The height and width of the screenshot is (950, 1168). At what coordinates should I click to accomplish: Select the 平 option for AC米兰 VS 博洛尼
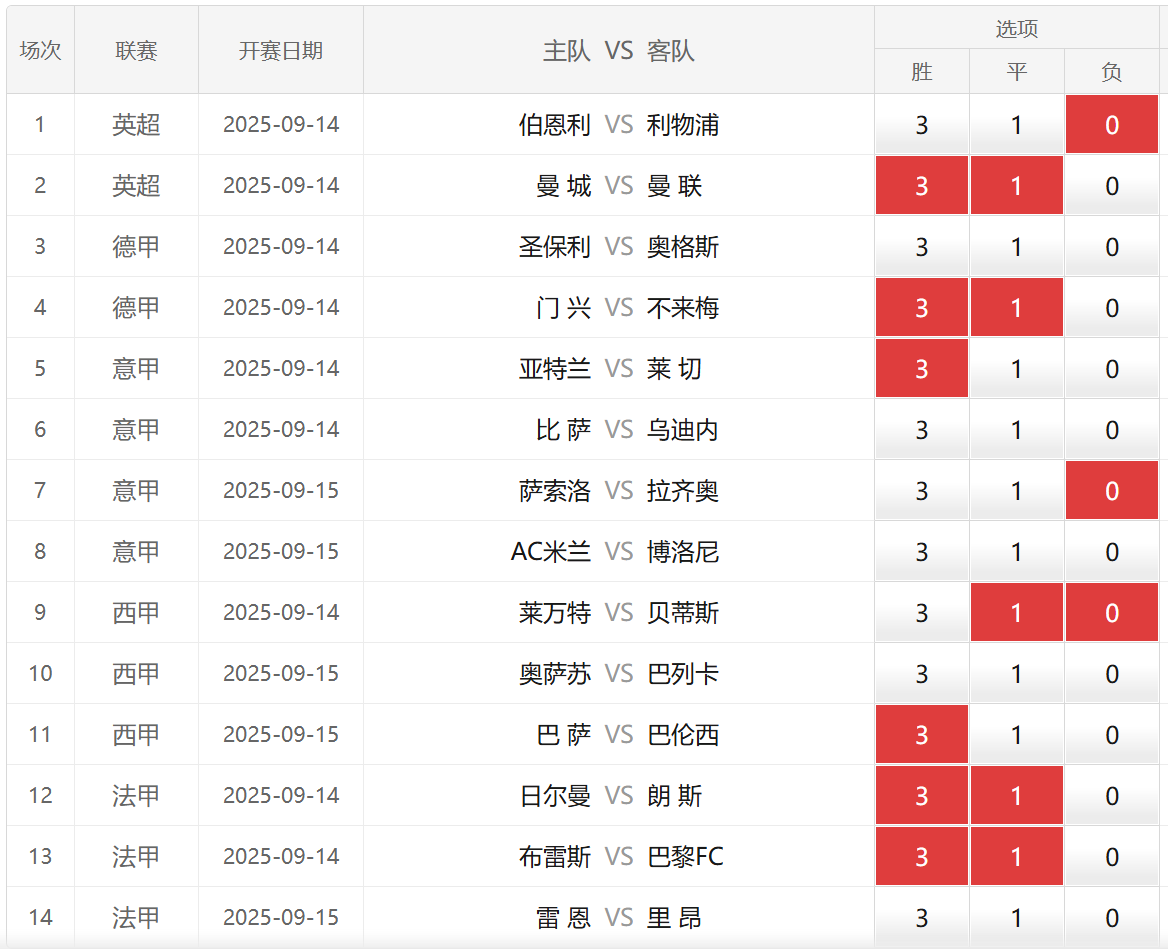pyautogui.click(x=1016, y=552)
